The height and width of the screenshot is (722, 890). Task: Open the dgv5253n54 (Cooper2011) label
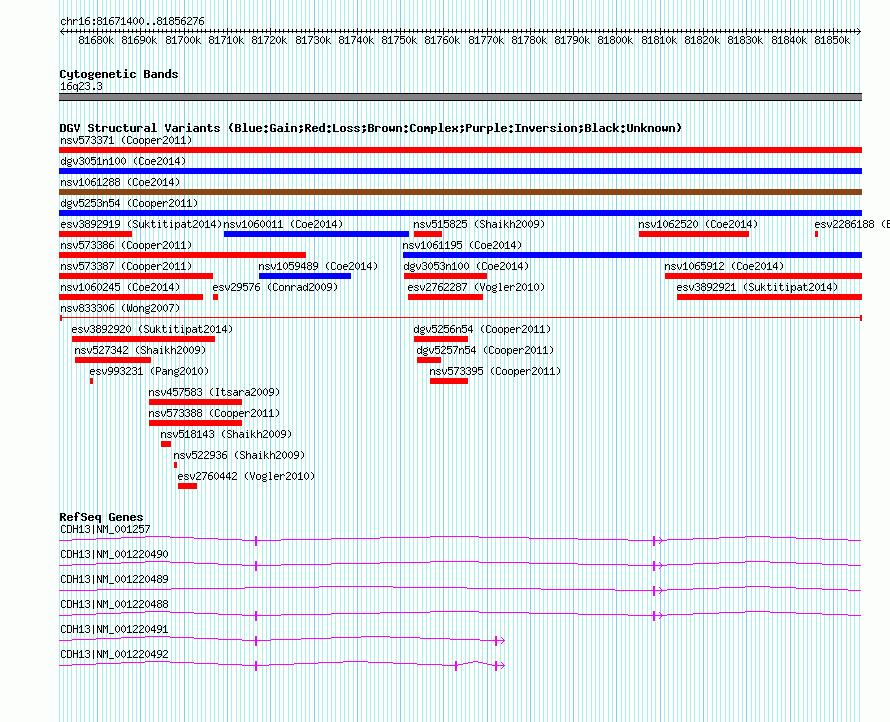(x=129, y=203)
